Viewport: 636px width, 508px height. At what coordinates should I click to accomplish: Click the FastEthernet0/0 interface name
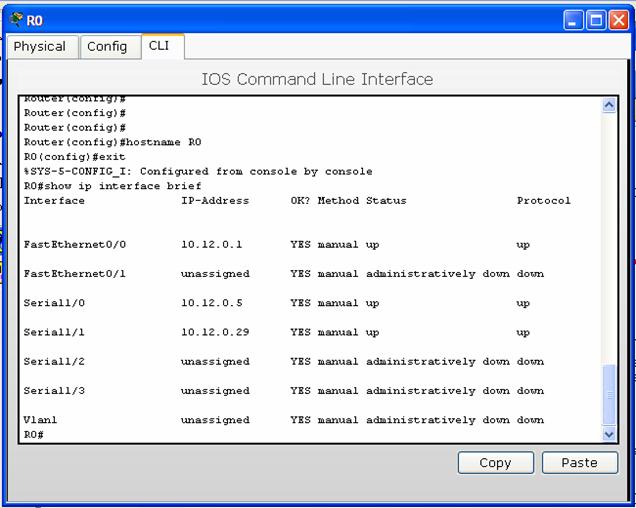(74, 245)
